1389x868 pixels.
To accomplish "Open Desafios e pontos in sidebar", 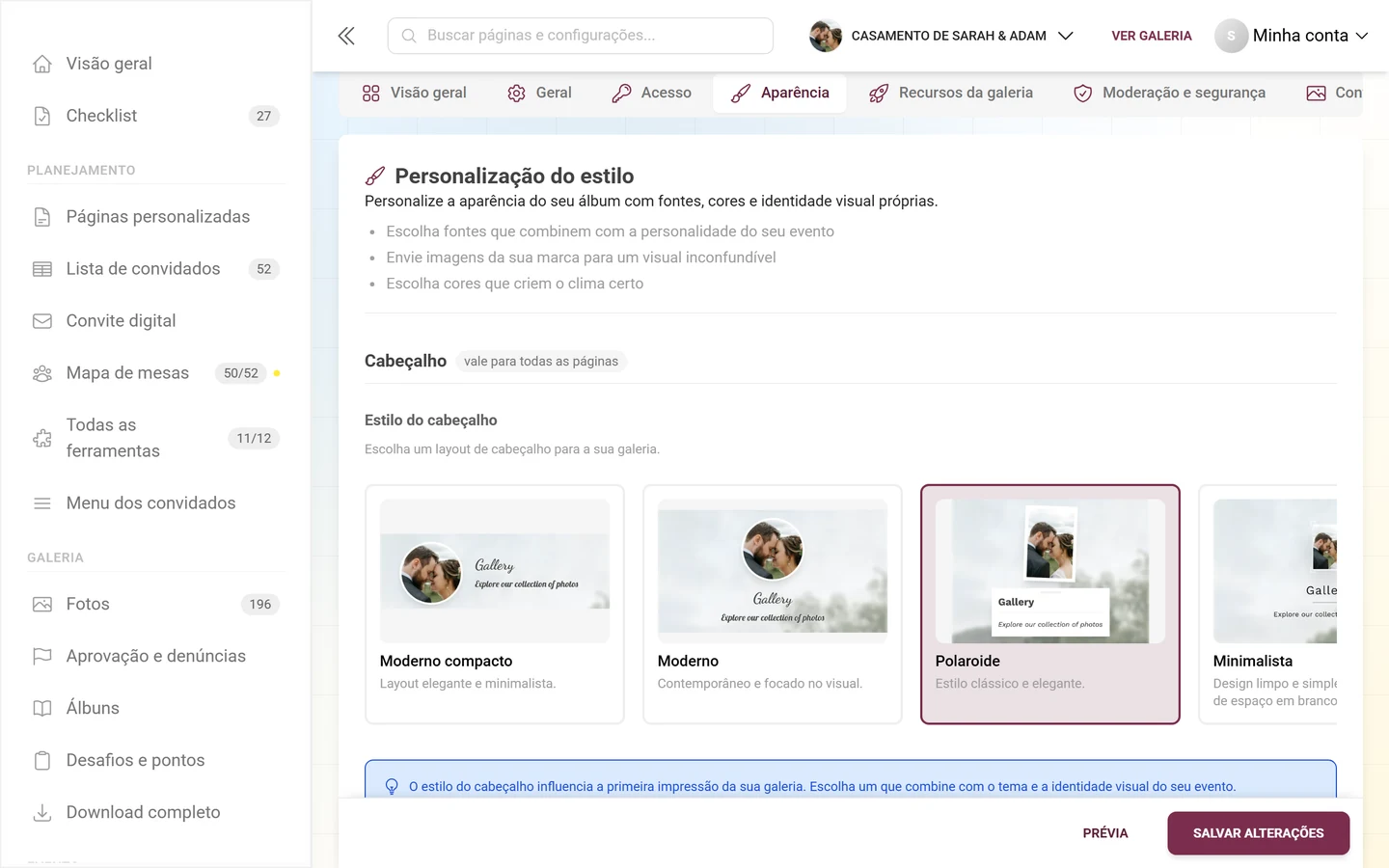I will 156,761.
